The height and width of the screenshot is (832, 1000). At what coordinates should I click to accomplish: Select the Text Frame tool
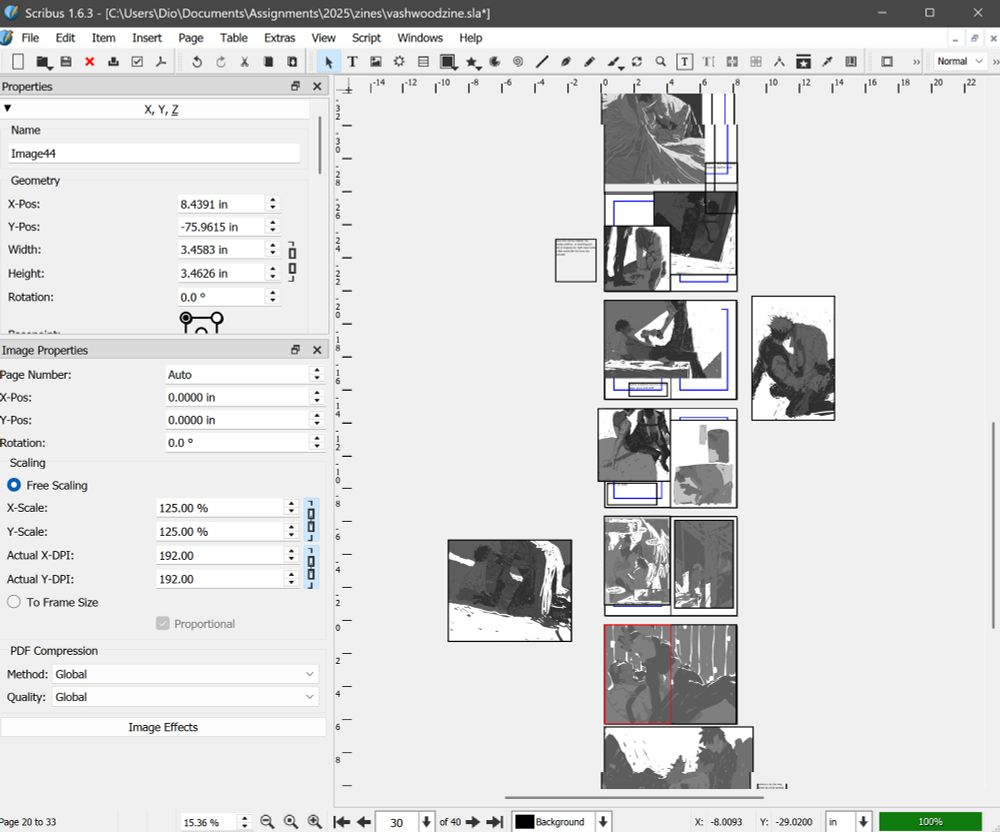(x=352, y=62)
